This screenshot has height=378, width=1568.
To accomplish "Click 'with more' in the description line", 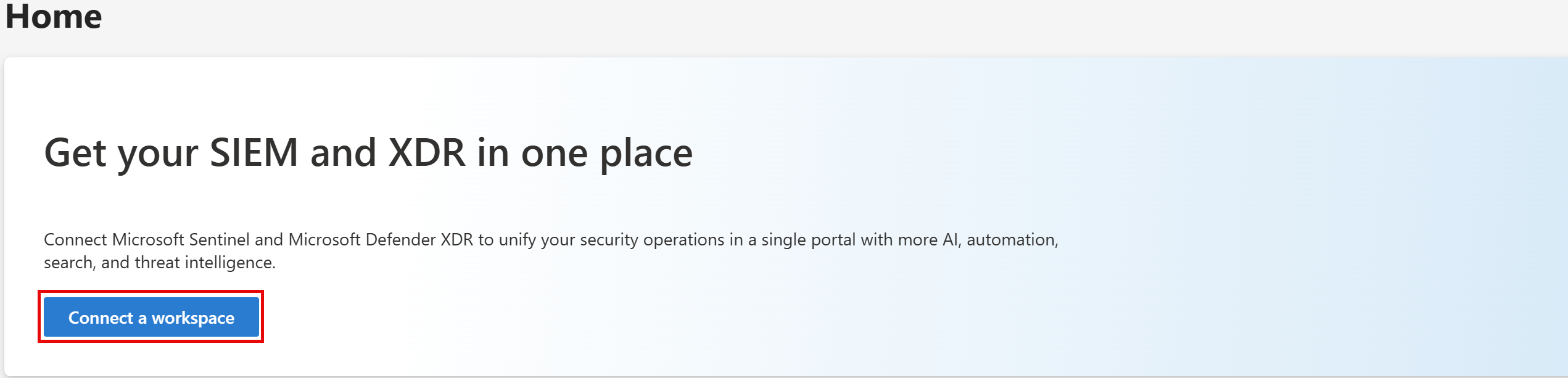I will pos(899,239).
